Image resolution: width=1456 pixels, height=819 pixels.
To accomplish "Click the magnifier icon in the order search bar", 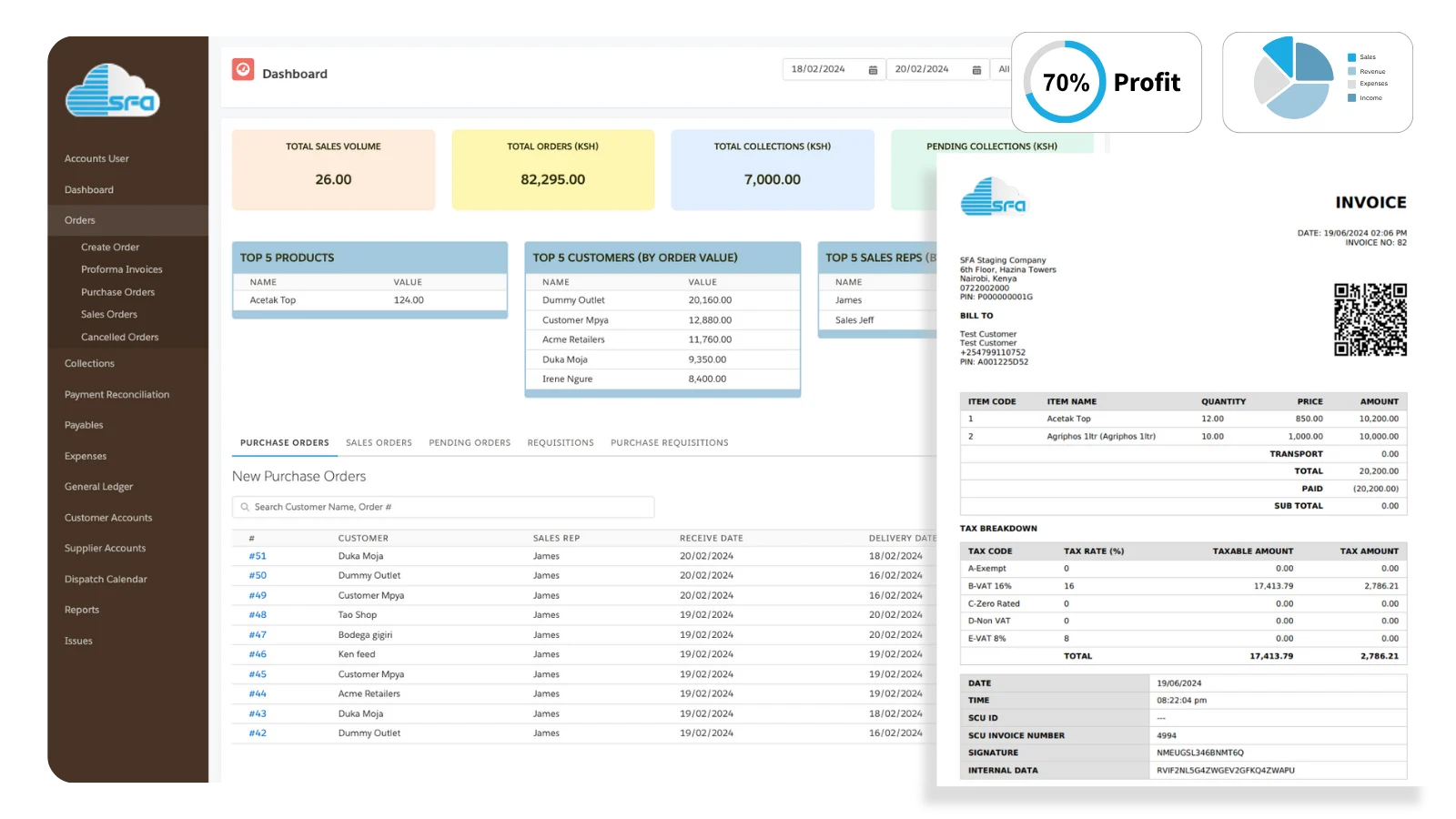I will click(x=244, y=507).
